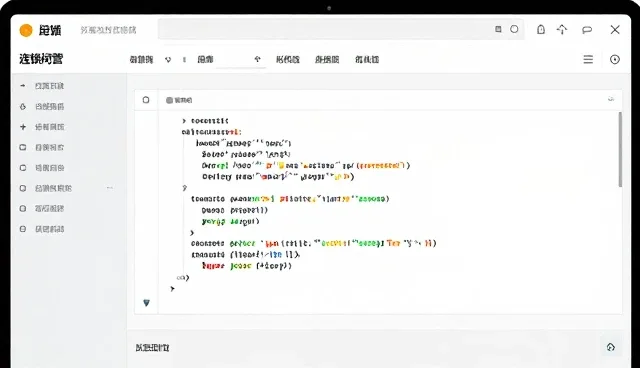Click the small square icon in search bar
Viewport: 640px width, 368px height.
(498, 29)
